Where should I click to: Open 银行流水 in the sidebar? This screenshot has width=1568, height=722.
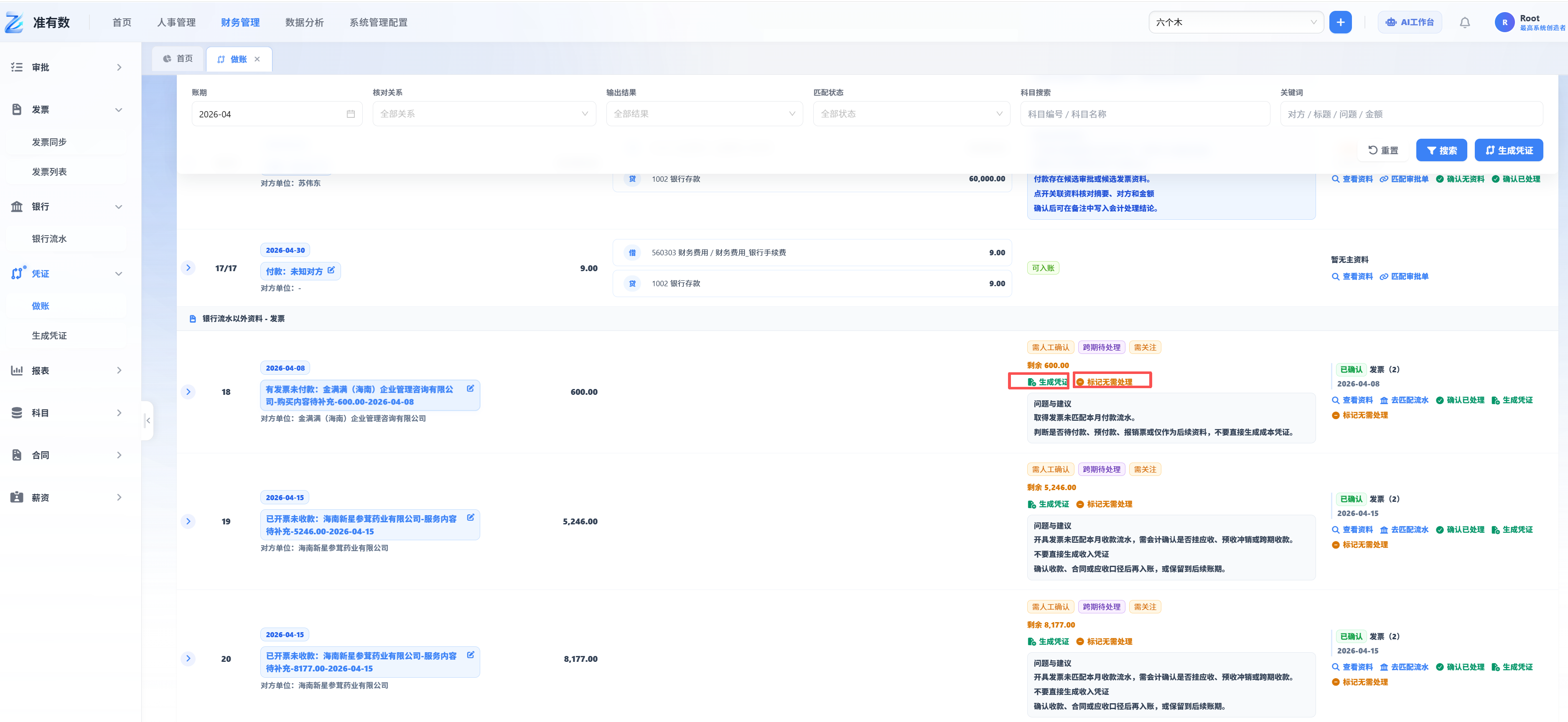[x=49, y=239]
